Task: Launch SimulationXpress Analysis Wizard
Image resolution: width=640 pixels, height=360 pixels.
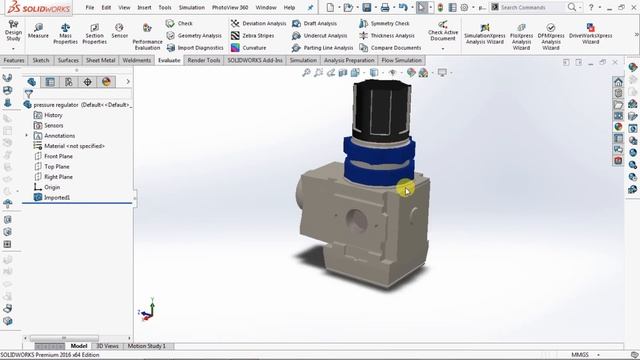Action: point(484,34)
